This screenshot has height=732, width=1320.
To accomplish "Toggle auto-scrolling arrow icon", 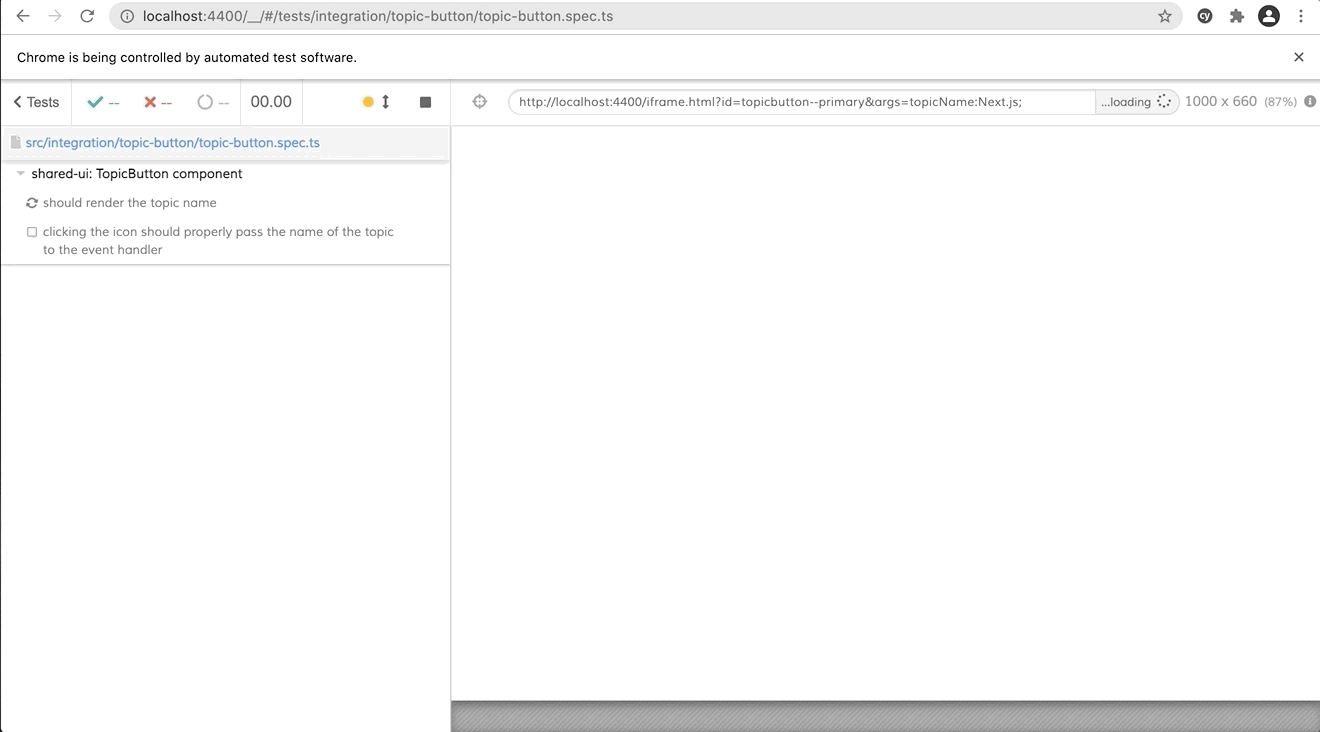I will click(x=386, y=102).
